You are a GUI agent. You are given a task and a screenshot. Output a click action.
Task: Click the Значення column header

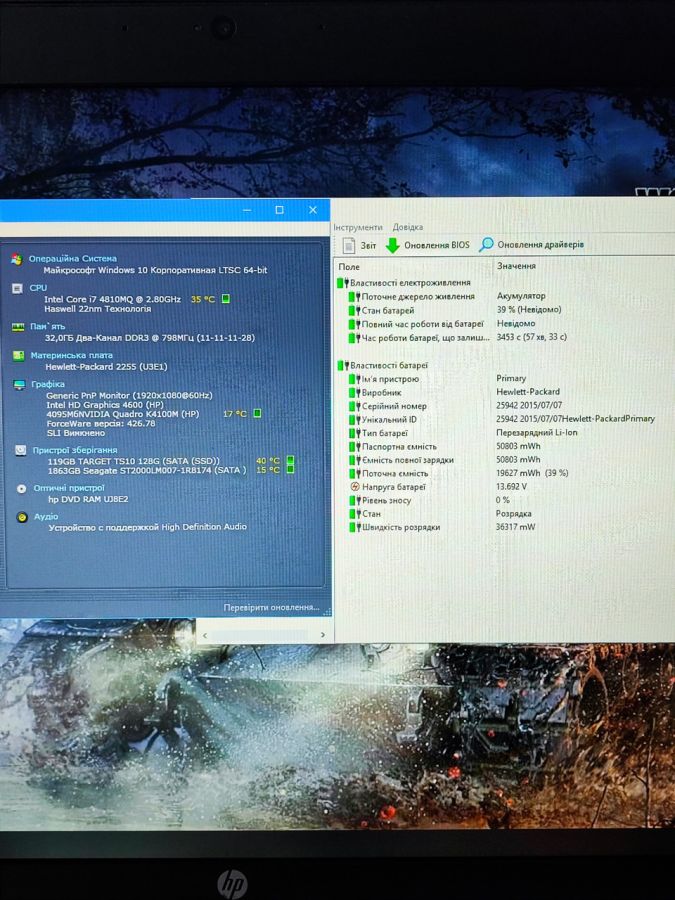(x=517, y=266)
